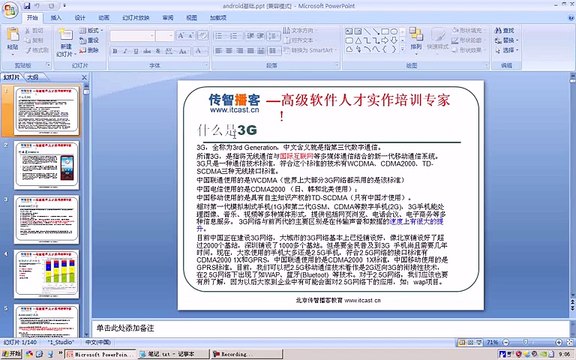Decrease list indent level
Image resolution: width=576 pixels, height=360 pixels.
250,36
